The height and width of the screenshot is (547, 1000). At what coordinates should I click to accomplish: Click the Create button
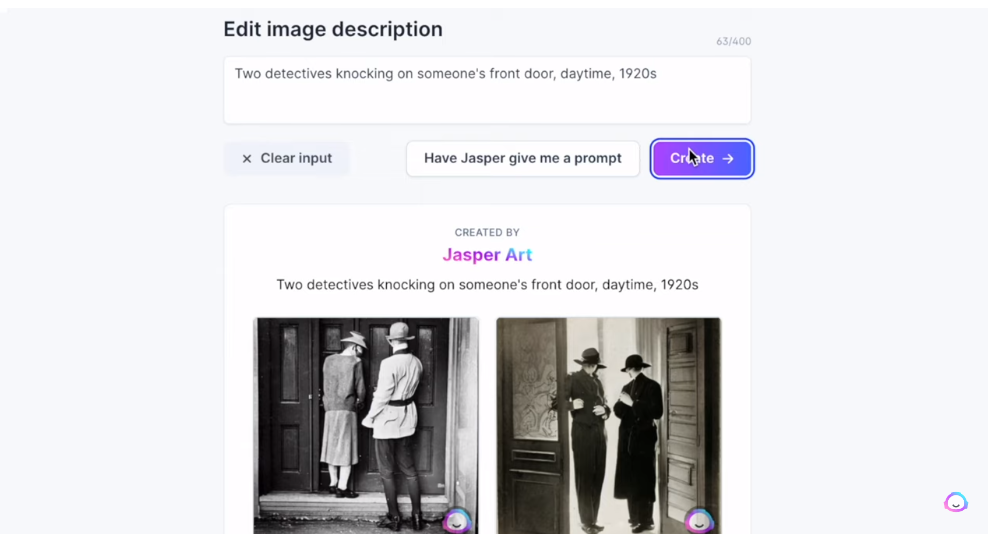pos(702,159)
